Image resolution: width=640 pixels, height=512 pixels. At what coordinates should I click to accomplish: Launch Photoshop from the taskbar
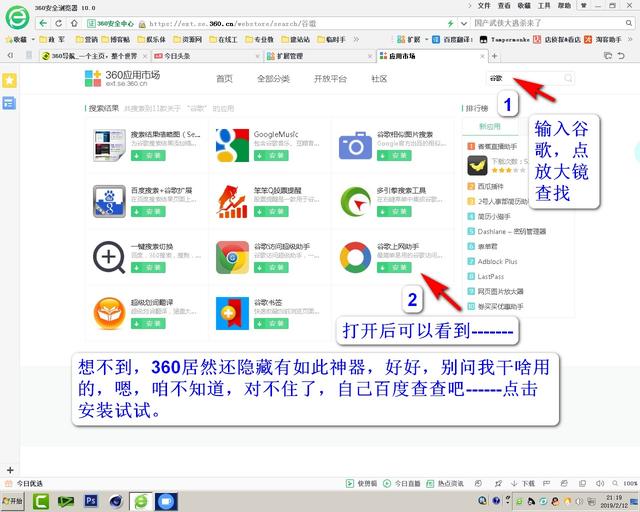tap(91, 501)
